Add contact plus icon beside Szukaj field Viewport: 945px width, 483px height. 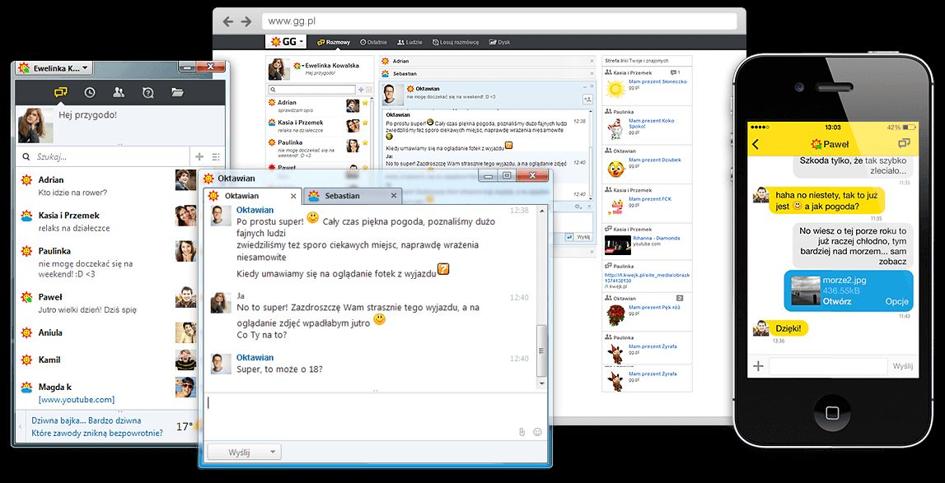(199, 157)
